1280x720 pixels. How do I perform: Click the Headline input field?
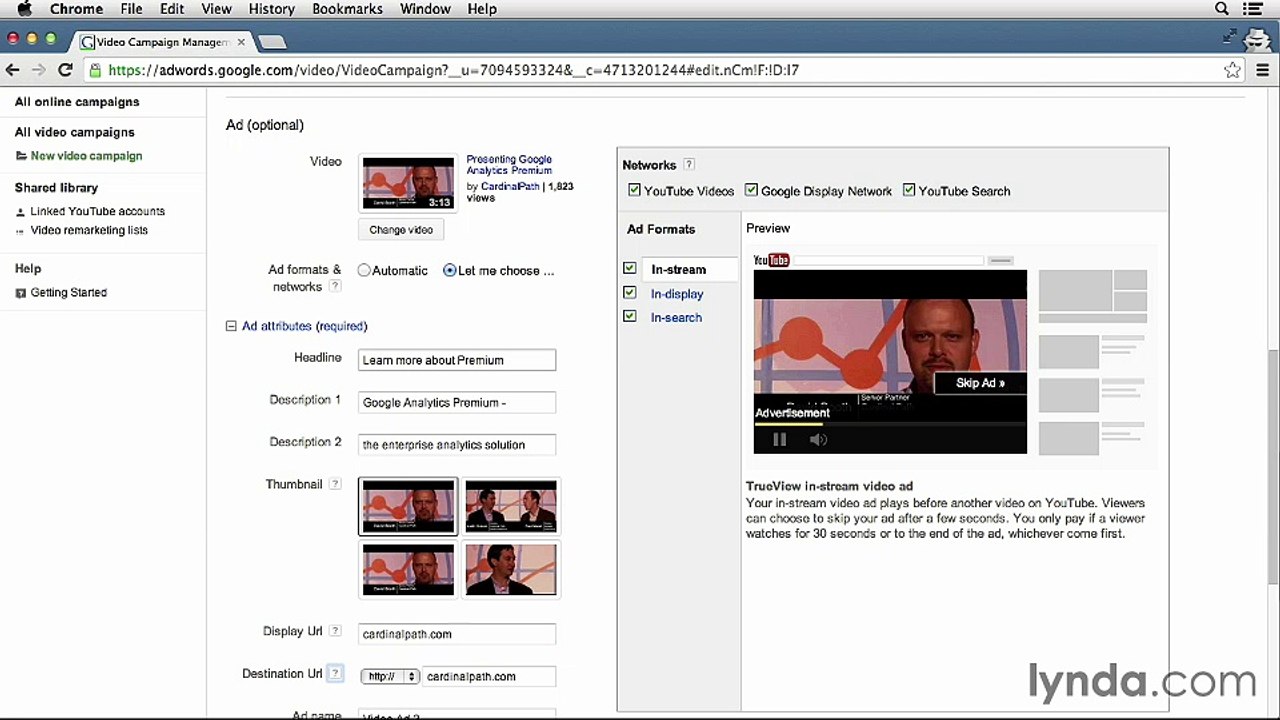(x=457, y=360)
